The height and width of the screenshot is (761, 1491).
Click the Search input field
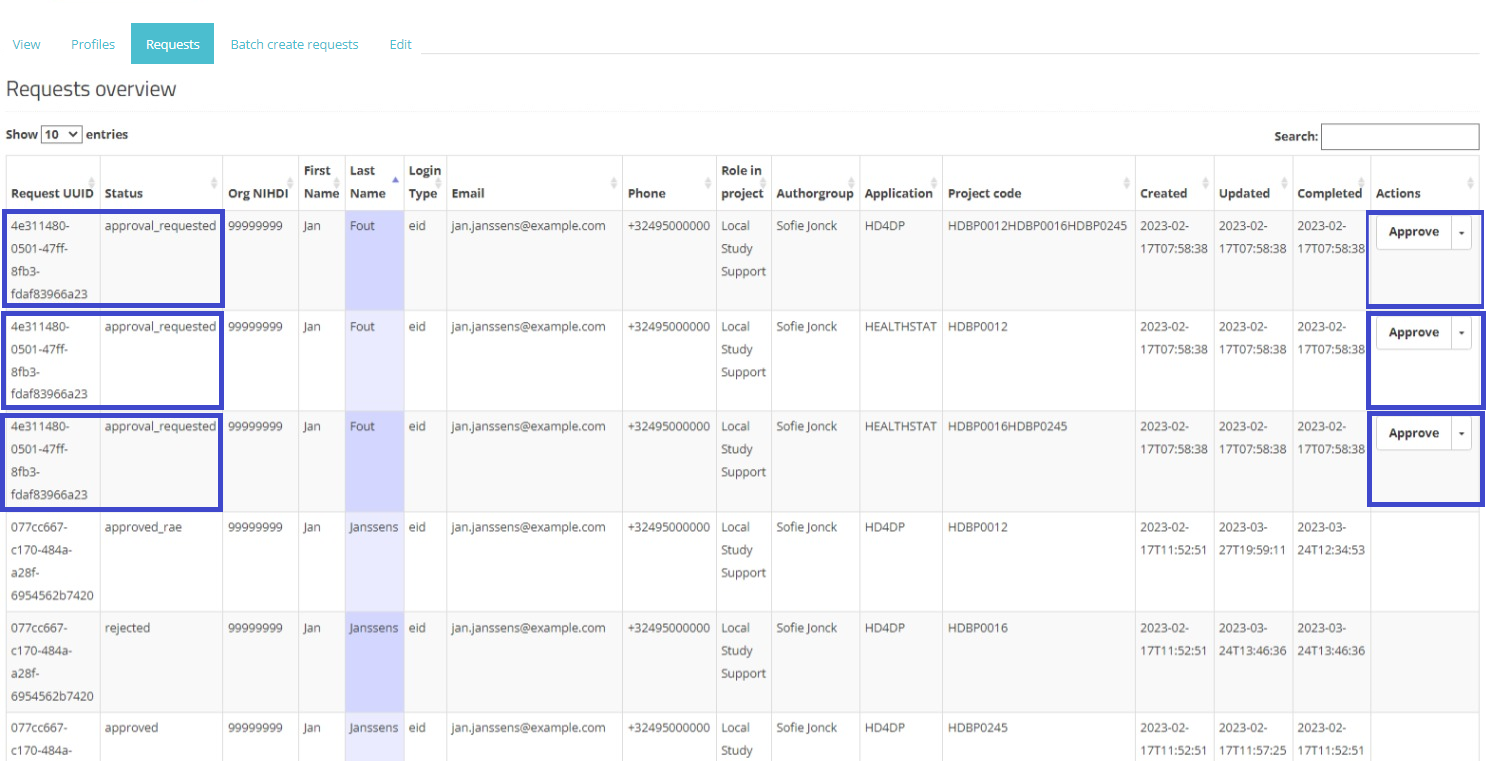click(x=1399, y=137)
